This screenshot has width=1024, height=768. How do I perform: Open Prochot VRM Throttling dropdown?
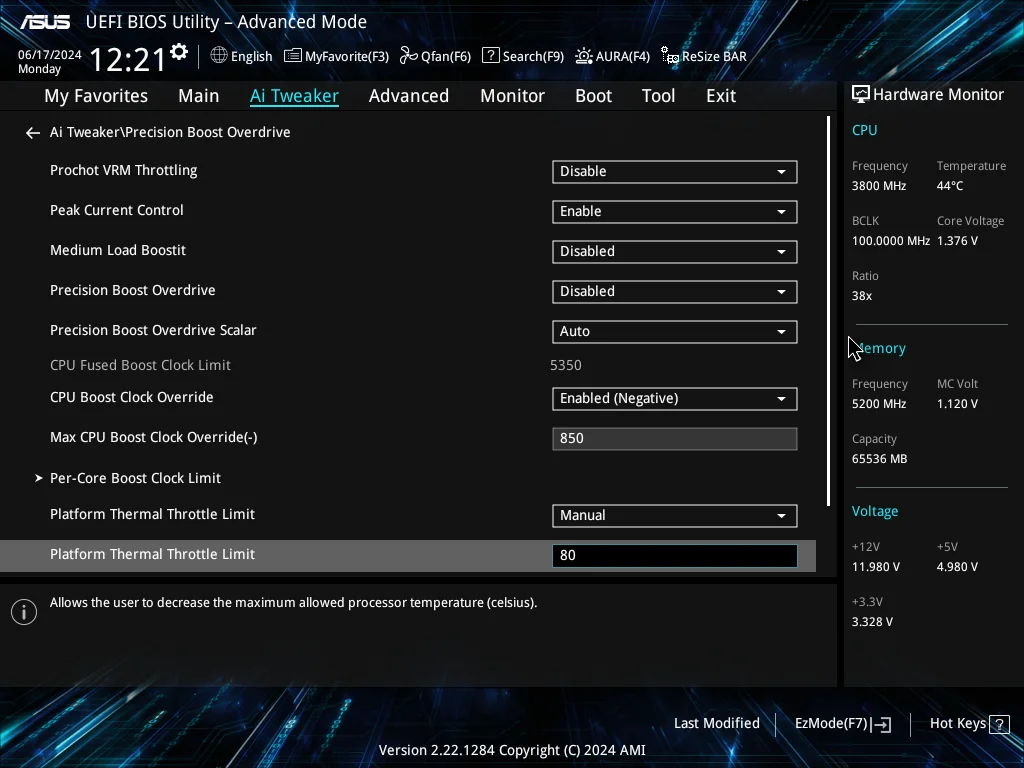[x=675, y=172]
